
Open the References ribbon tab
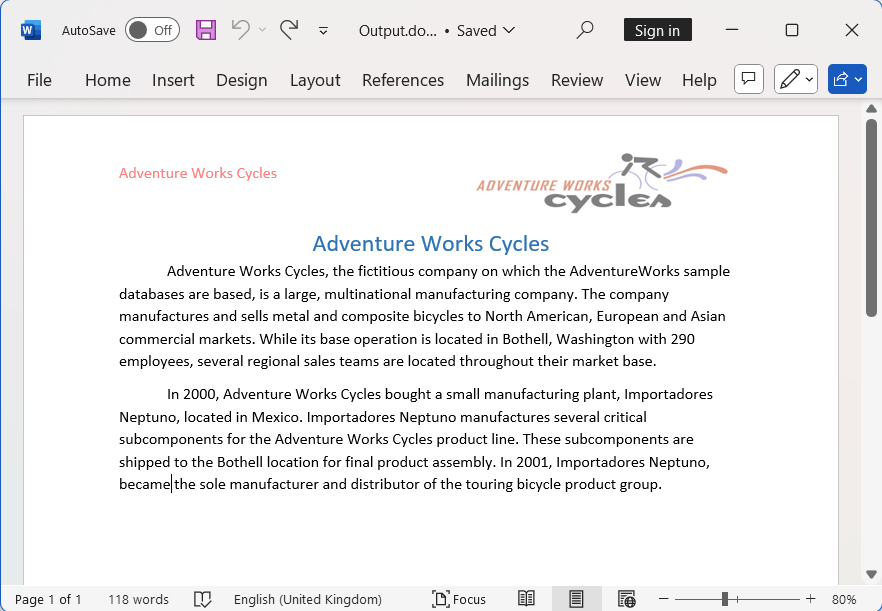tap(403, 80)
